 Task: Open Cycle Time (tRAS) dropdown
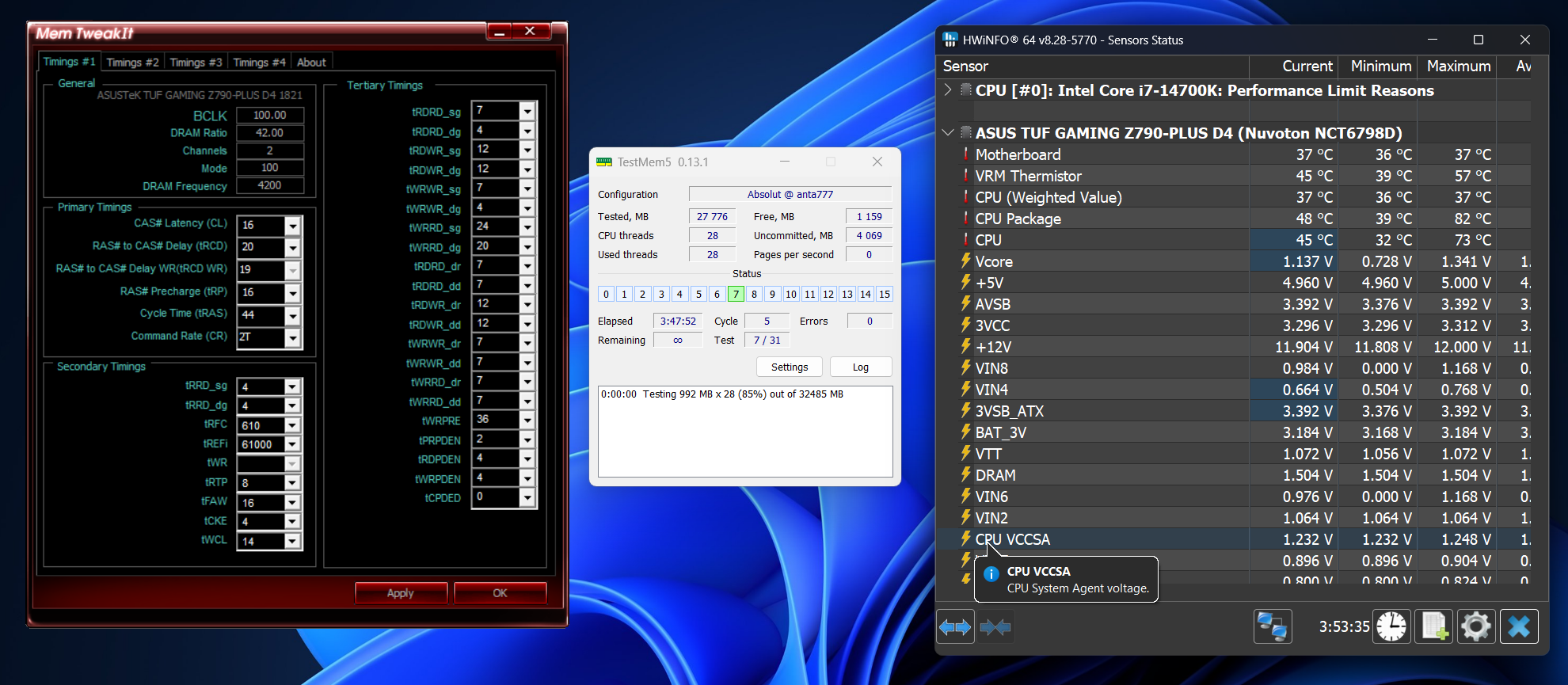tap(292, 315)
